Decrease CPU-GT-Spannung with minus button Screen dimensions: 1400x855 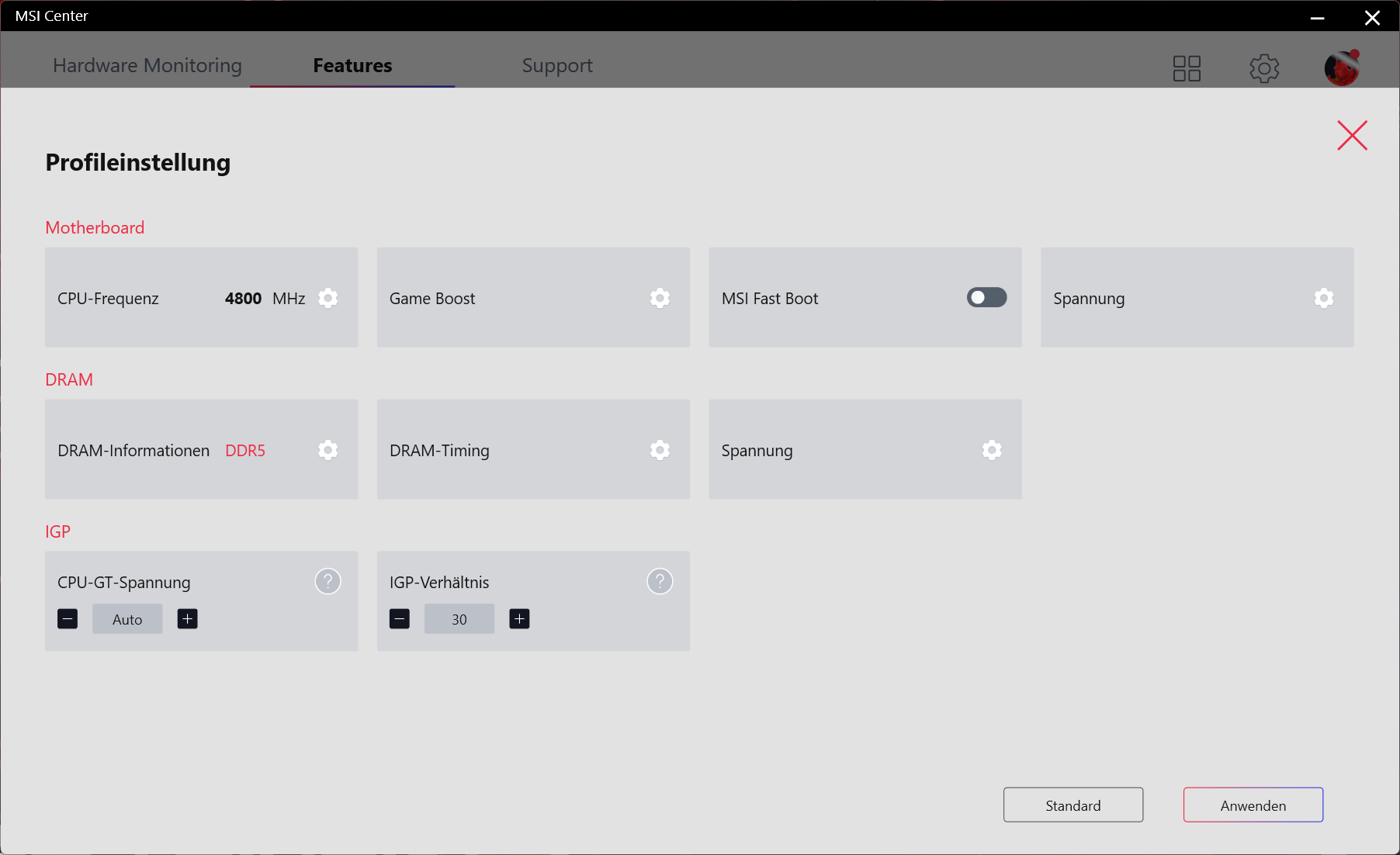(68, 618)
